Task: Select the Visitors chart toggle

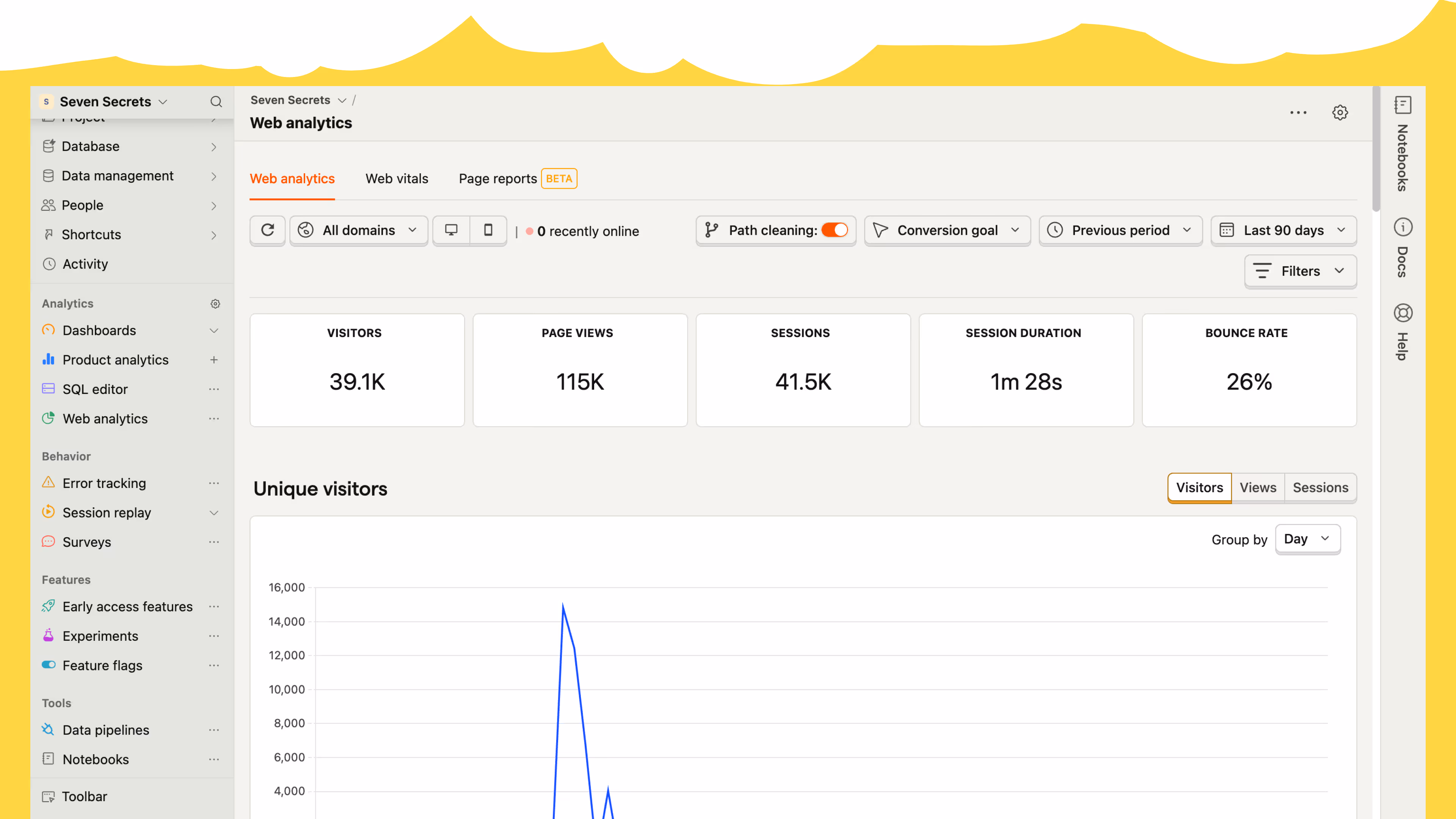Action: point(1199,488)
